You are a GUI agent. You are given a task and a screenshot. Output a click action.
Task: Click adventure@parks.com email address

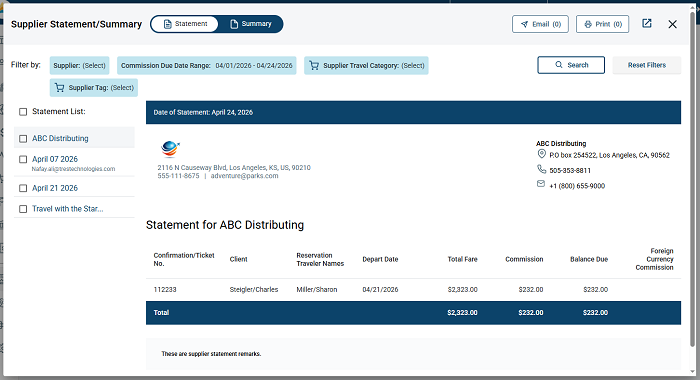click(x=244, y=176)
